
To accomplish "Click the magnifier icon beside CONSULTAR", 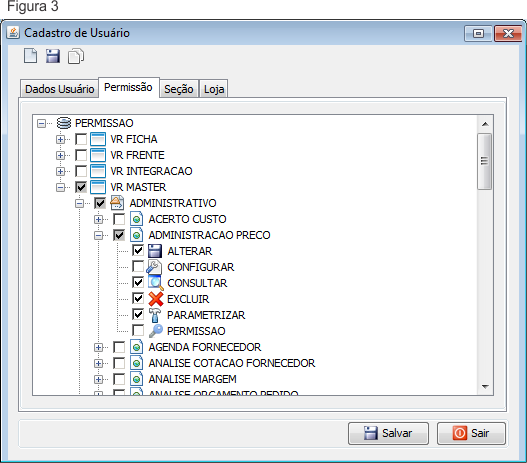I will click(x=156, y=283).
